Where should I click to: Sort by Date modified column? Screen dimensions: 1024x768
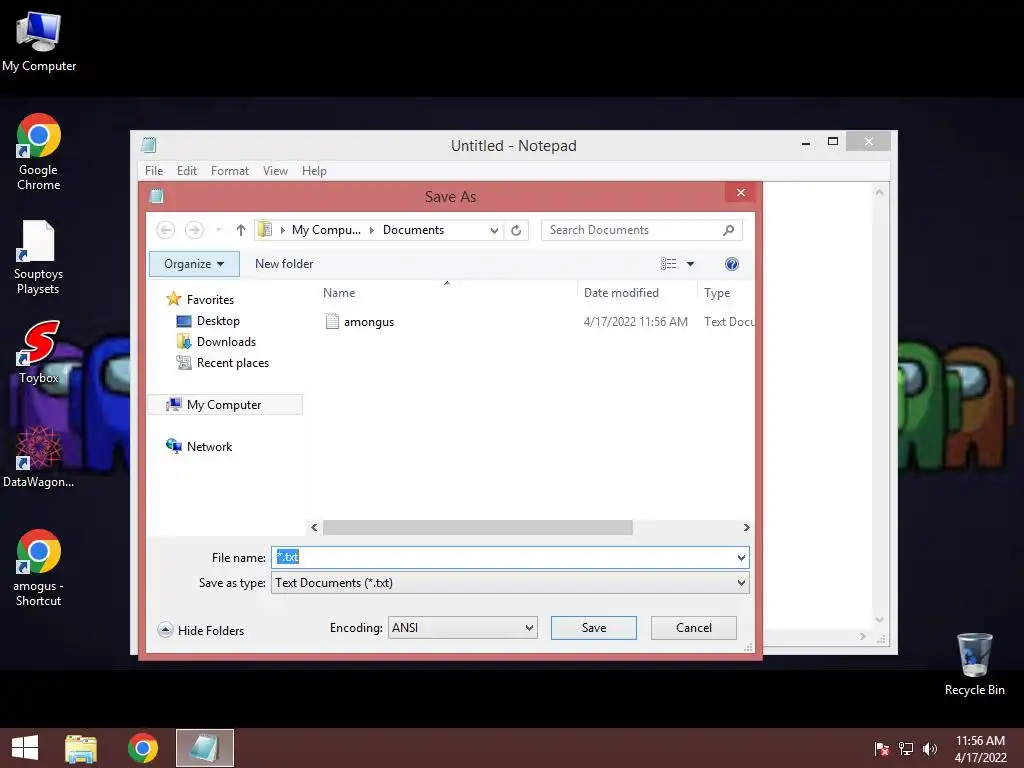[621, 293]
